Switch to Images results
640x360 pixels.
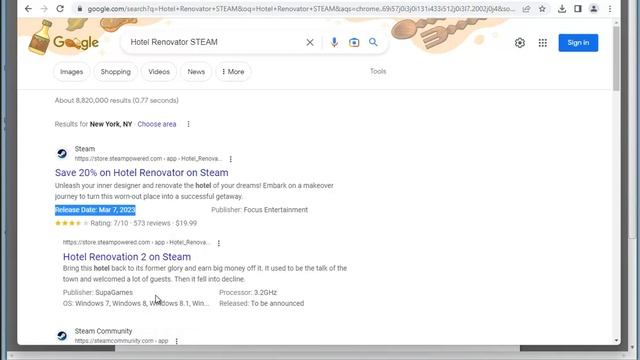71,72
